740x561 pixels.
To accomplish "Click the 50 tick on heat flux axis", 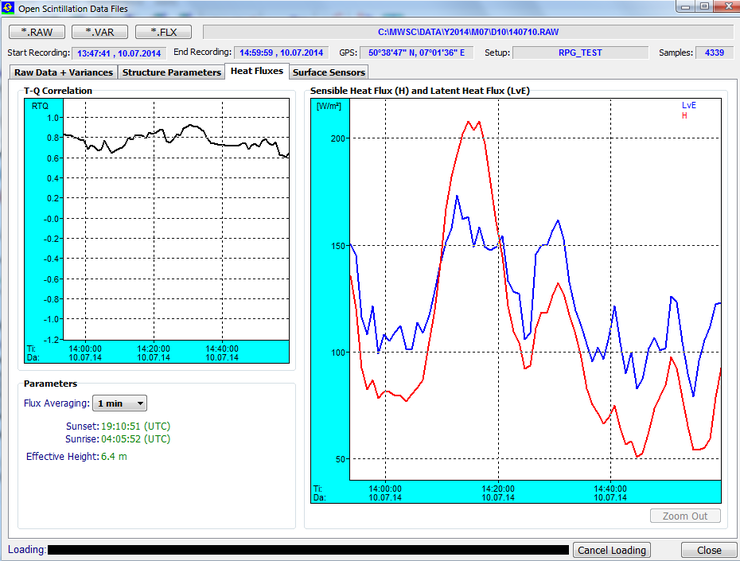I will click(340, 459).
